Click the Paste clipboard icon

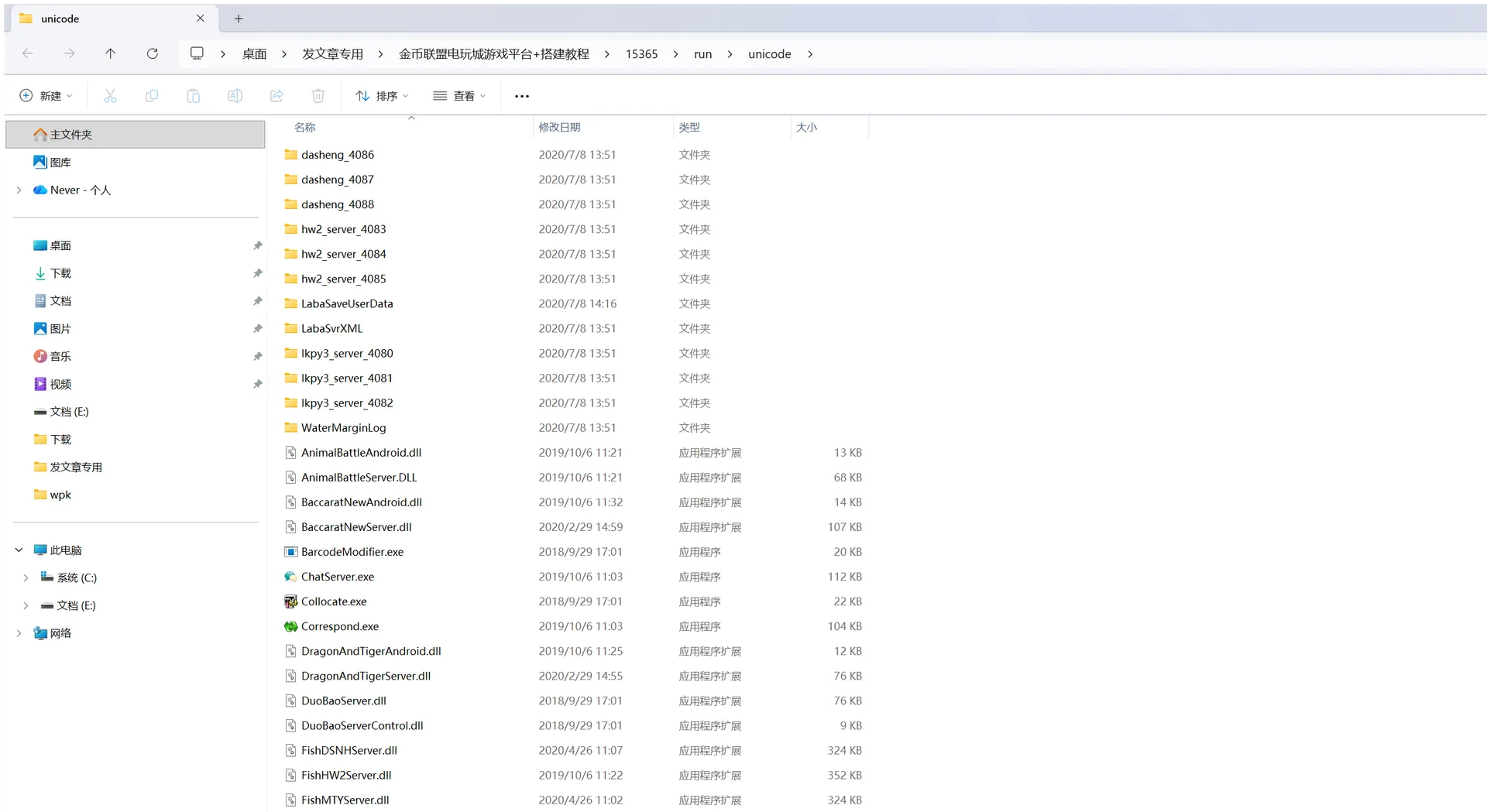click(x=194, y=96)
